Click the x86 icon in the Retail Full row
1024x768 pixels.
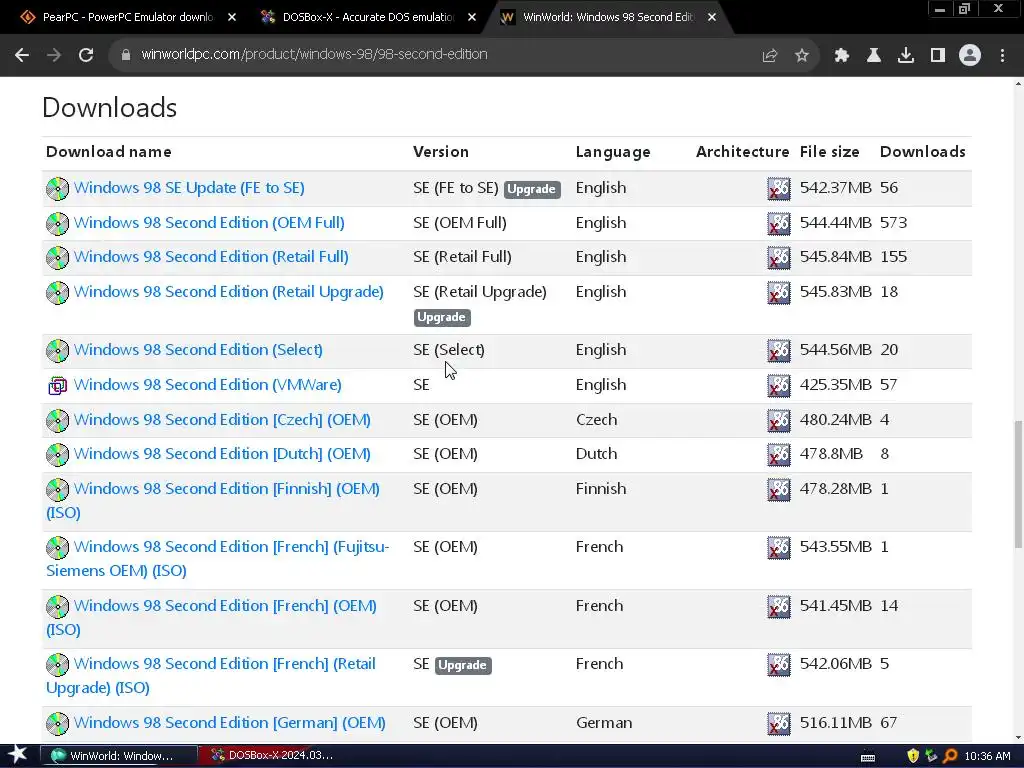pyautogui.click(x=778, y=258)
